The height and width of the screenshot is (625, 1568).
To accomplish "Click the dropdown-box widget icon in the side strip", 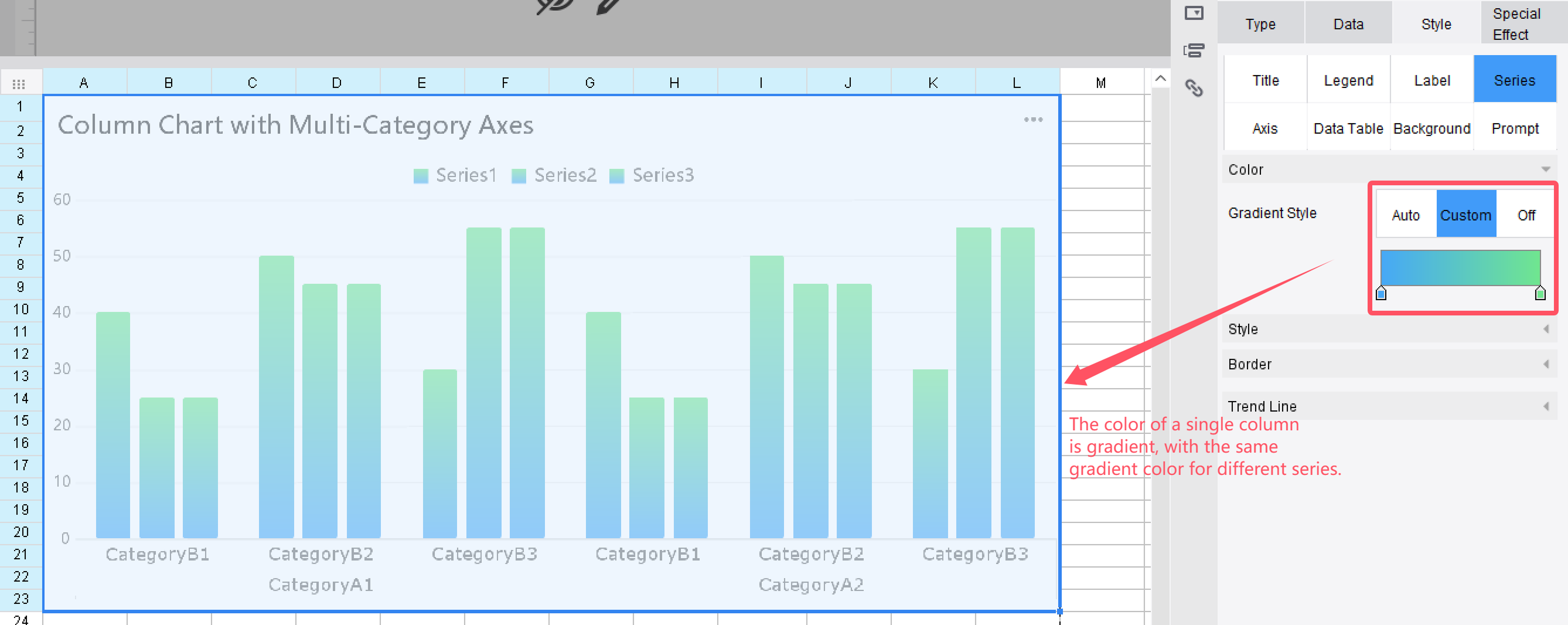I will pyautogui.click(x=1194, y=13).
